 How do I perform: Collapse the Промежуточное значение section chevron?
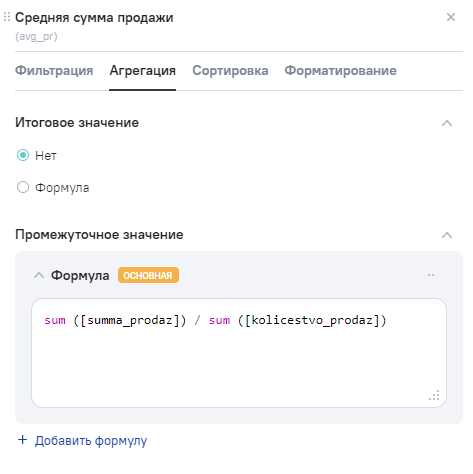tap(447, 235)
